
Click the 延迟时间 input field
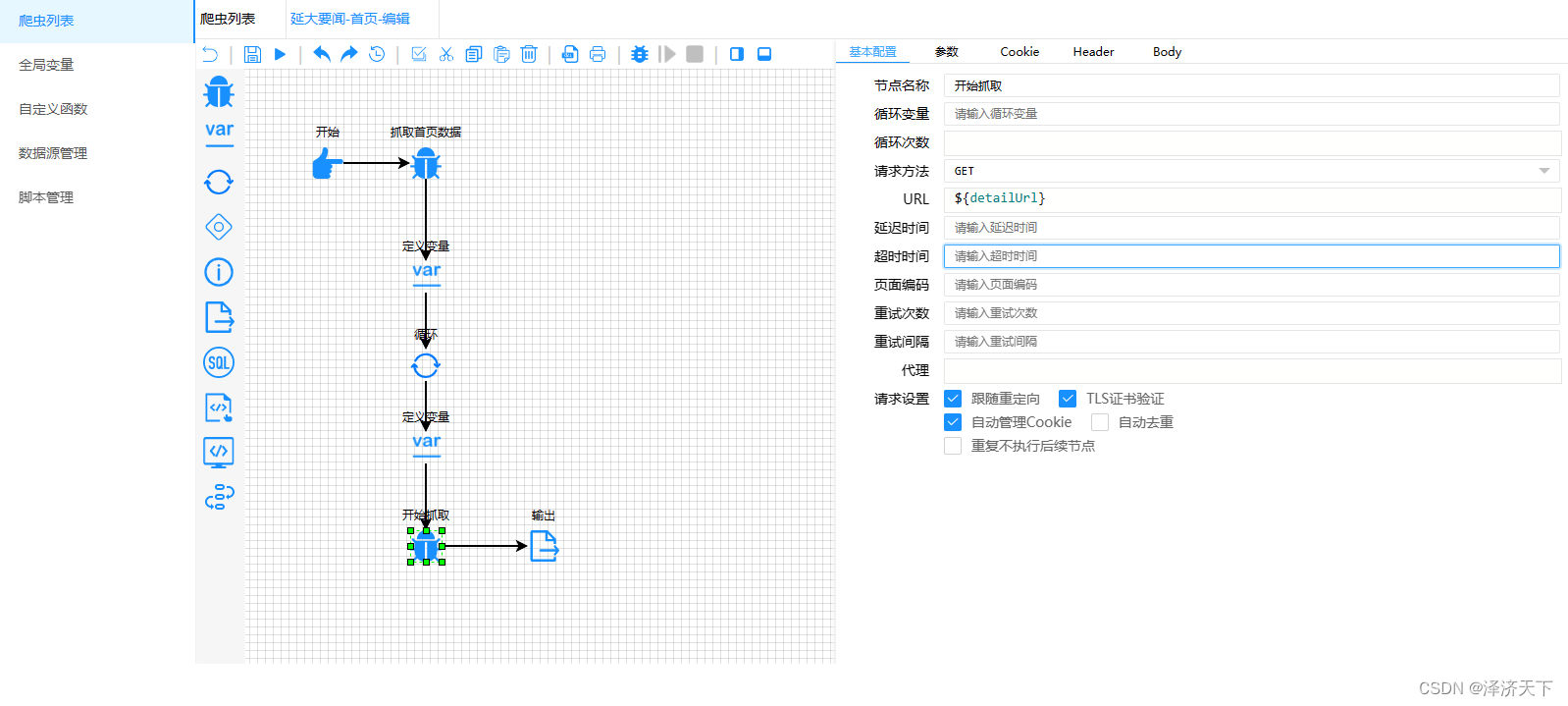[1252, 228]
